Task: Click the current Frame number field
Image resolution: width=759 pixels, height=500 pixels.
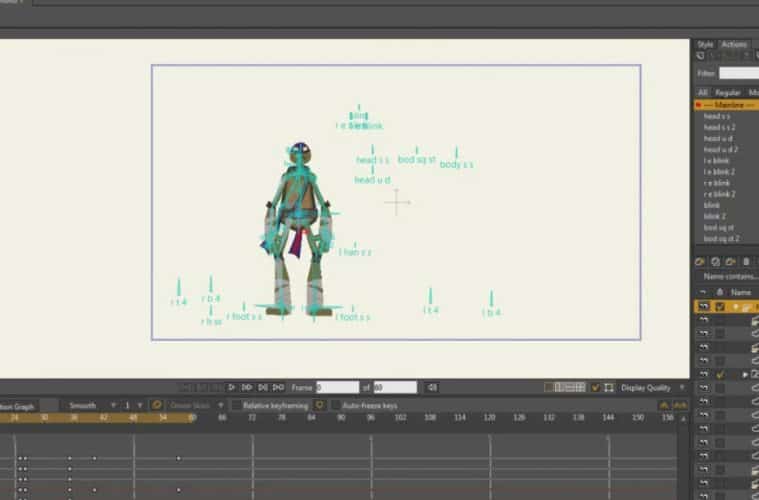Action: pos(337,387)
